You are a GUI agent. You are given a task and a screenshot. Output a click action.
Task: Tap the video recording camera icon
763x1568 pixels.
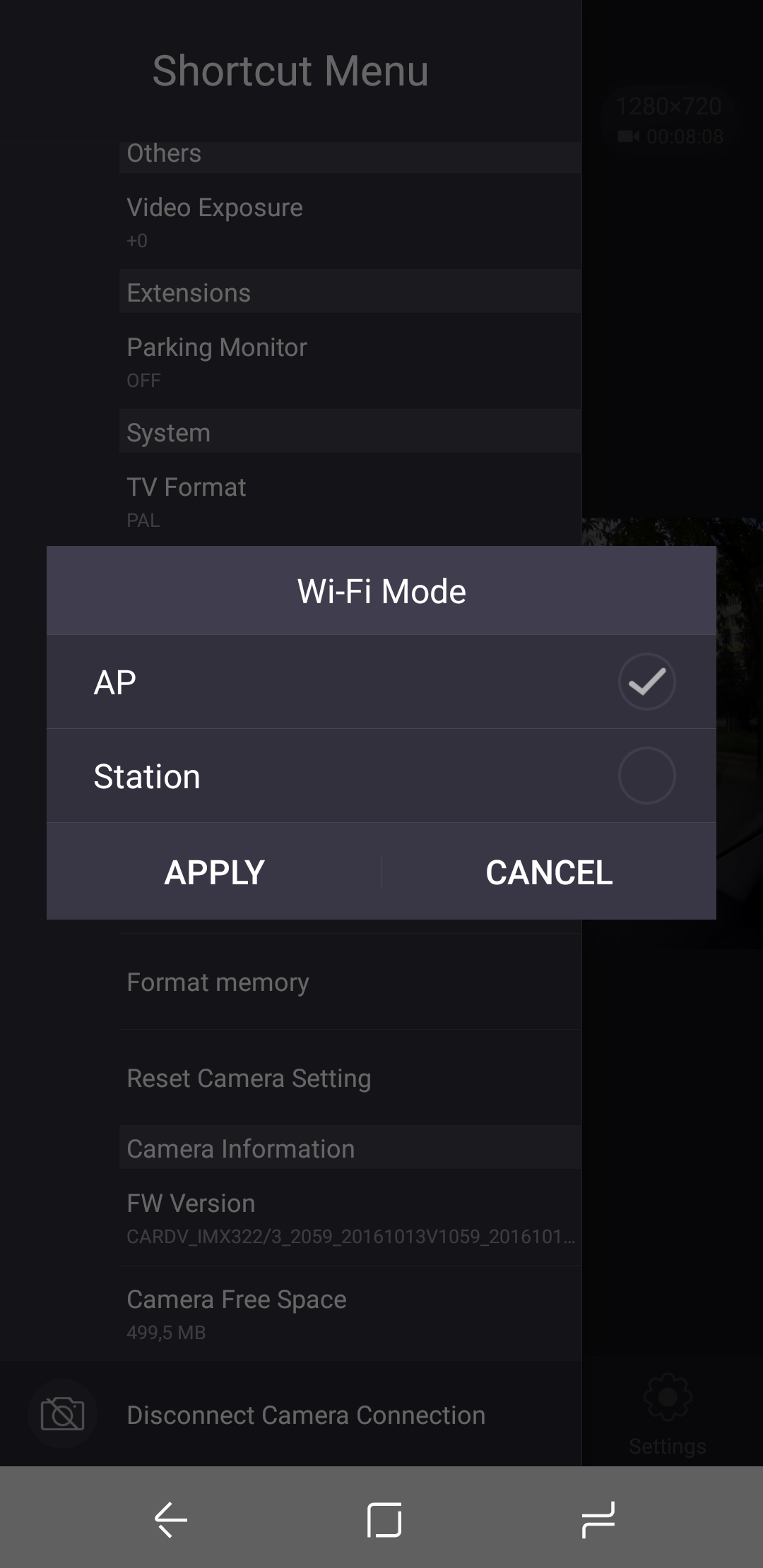pos(628,136)
